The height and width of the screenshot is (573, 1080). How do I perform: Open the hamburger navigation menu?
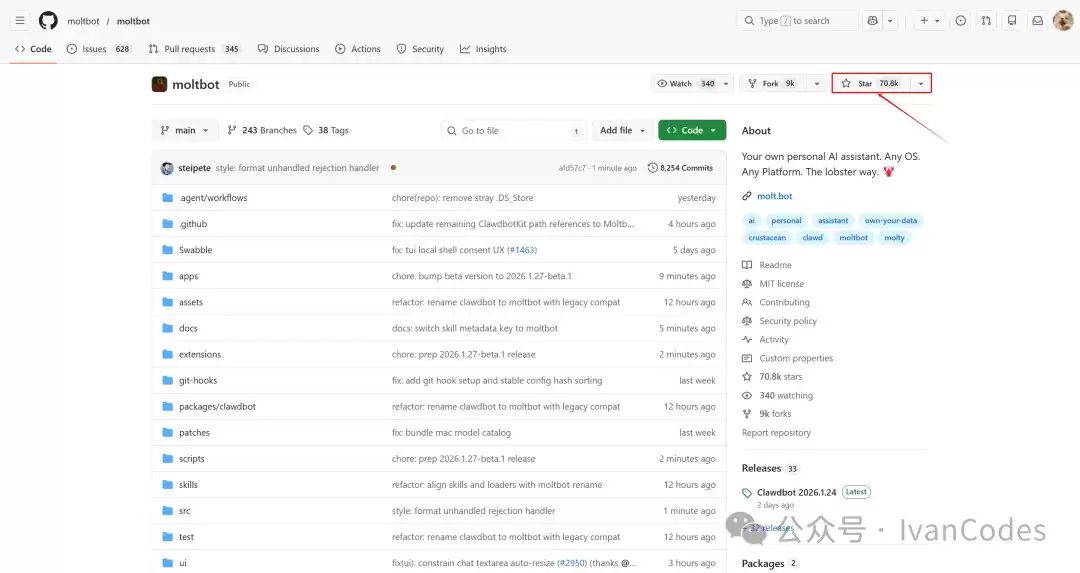coord(20,21)
